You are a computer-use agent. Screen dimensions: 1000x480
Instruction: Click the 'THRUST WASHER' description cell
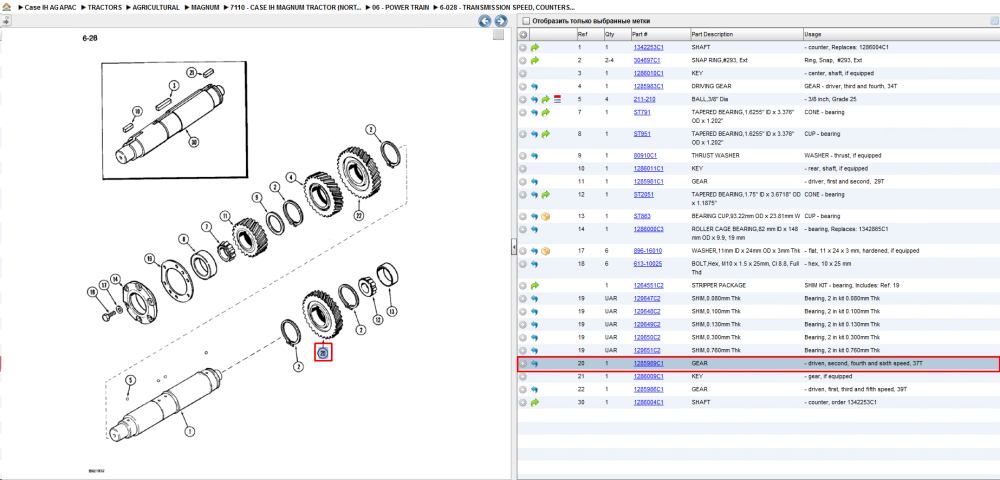coord(714,156)
